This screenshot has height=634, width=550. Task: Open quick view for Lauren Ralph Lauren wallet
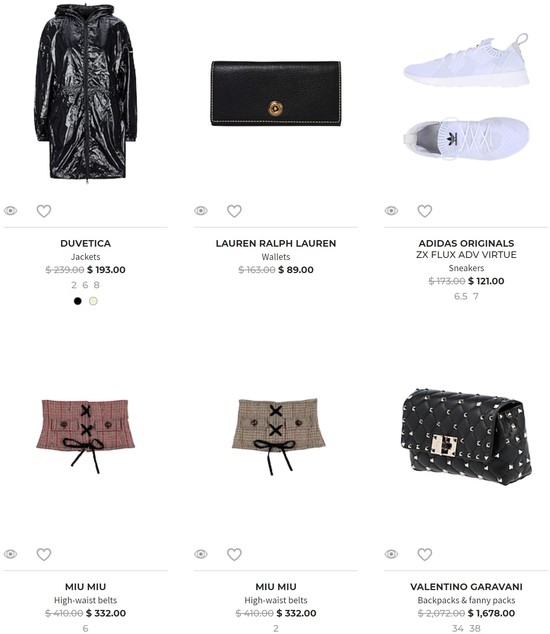coord(201,211)
